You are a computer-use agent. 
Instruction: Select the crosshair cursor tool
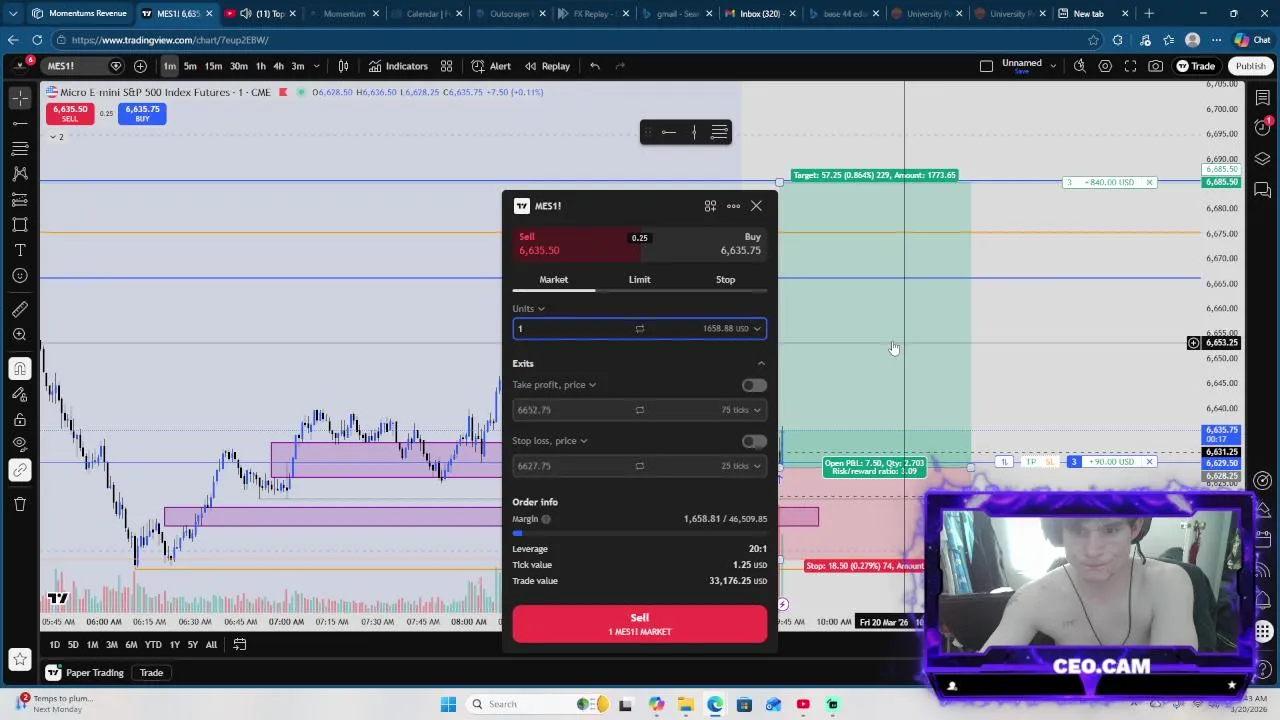[20, 97]
